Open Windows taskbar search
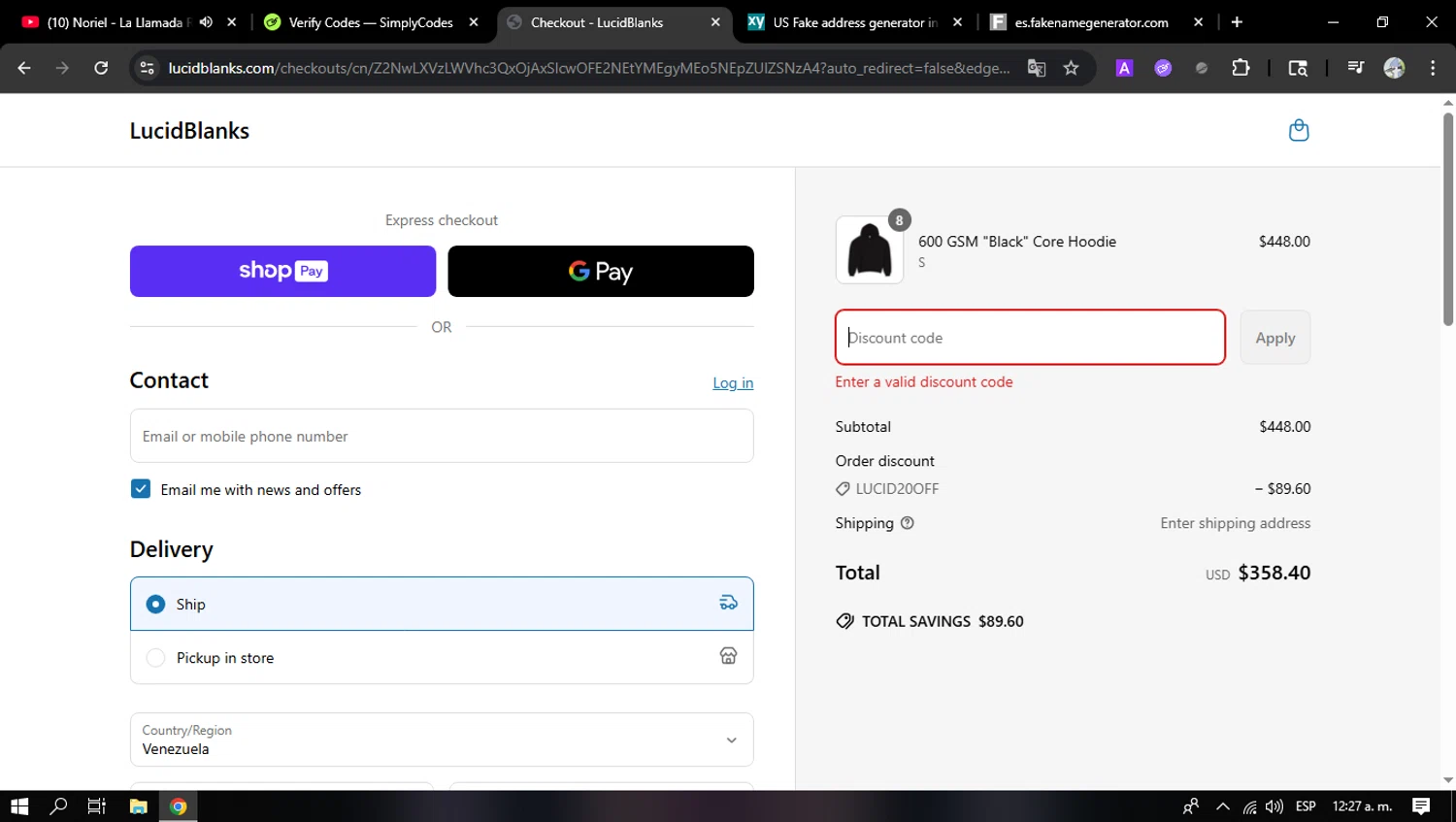1456x822 pixels. click(x=58, y=806)
